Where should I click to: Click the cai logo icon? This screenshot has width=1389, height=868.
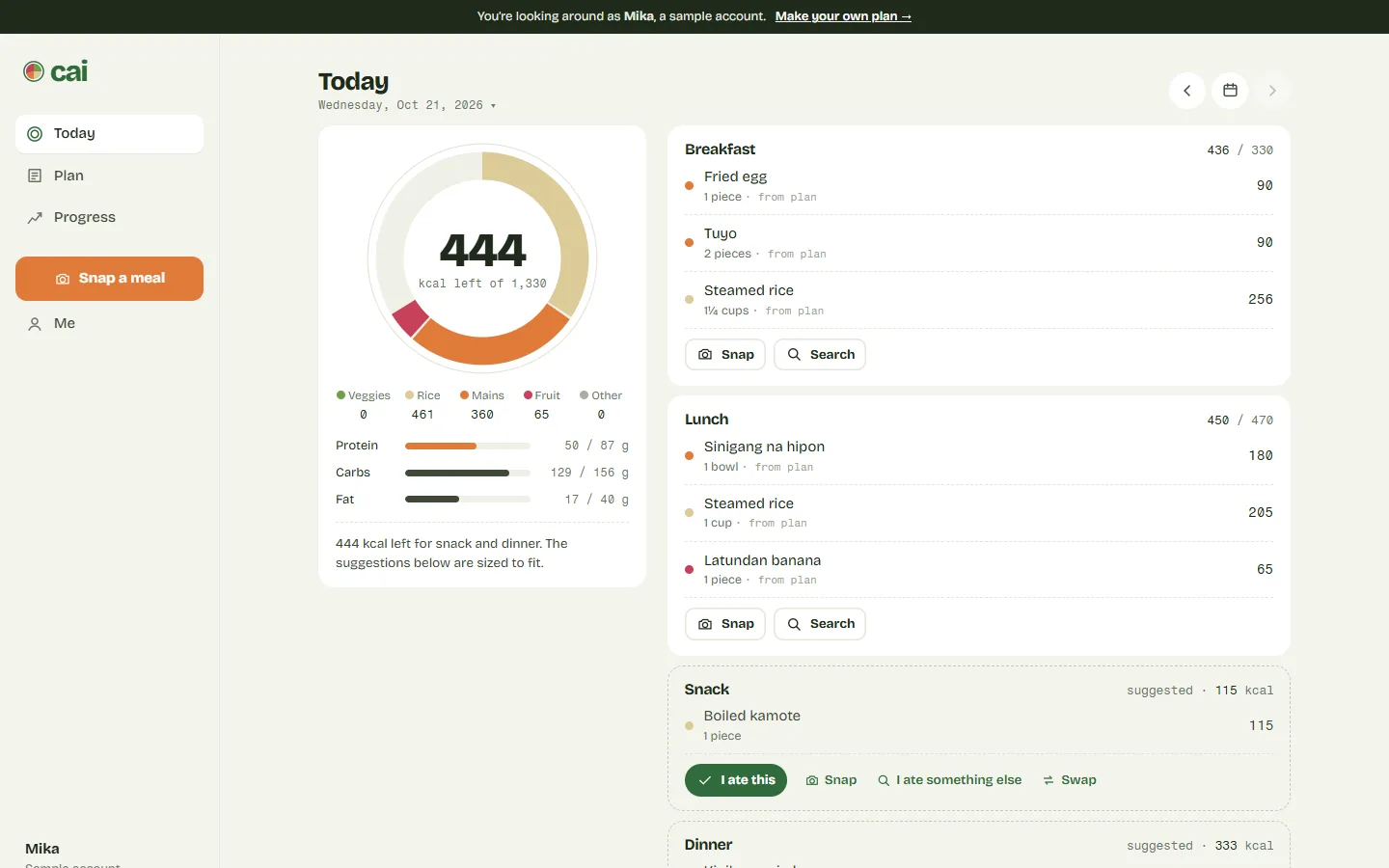(34, 71)
